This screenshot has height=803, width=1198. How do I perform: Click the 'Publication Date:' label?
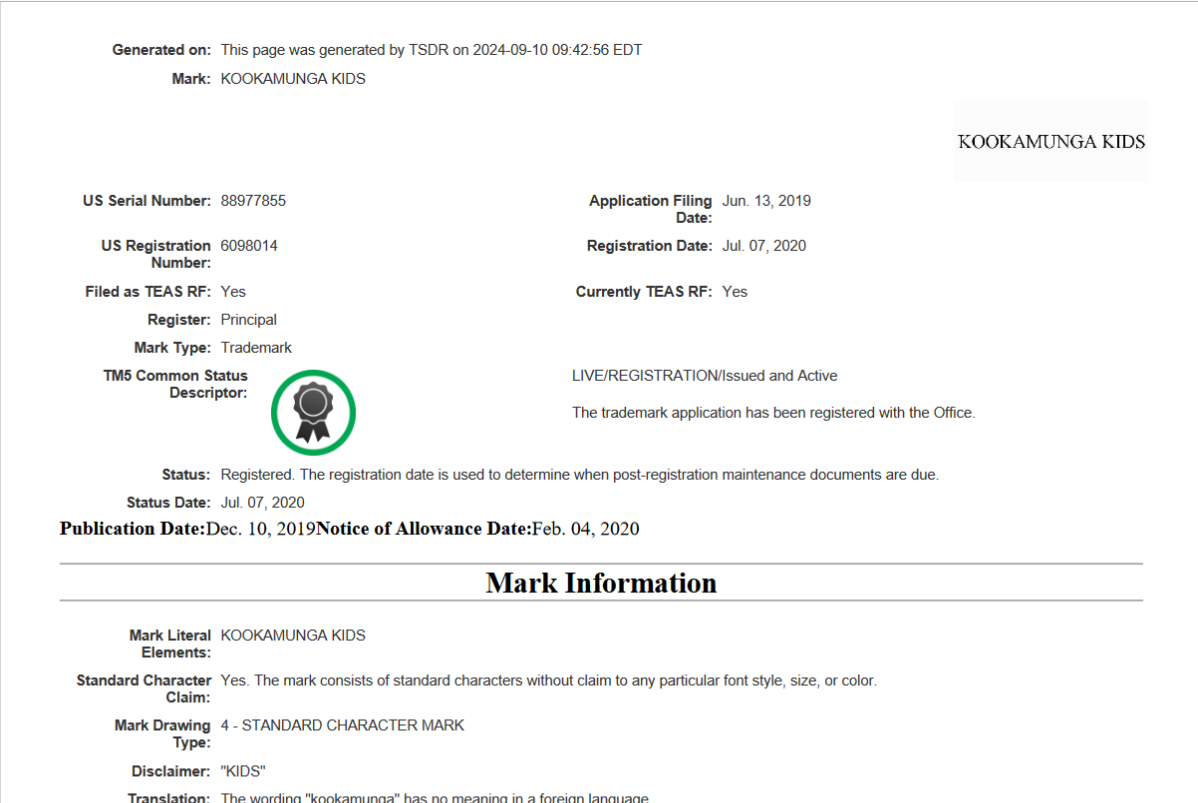tap(133, 529)
